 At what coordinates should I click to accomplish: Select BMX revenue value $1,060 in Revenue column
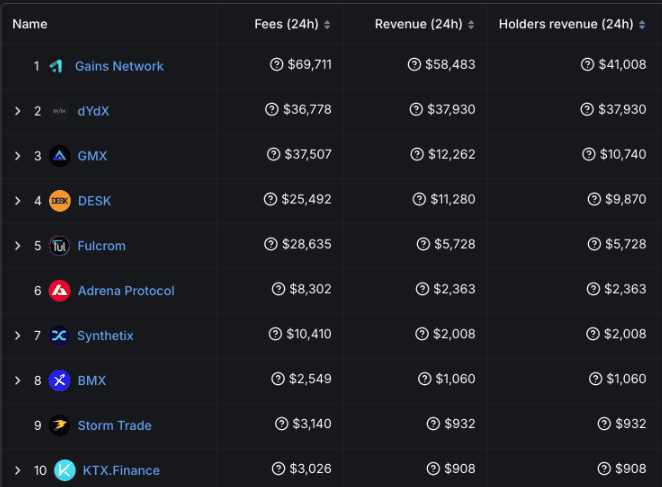[x=456, y=379]
